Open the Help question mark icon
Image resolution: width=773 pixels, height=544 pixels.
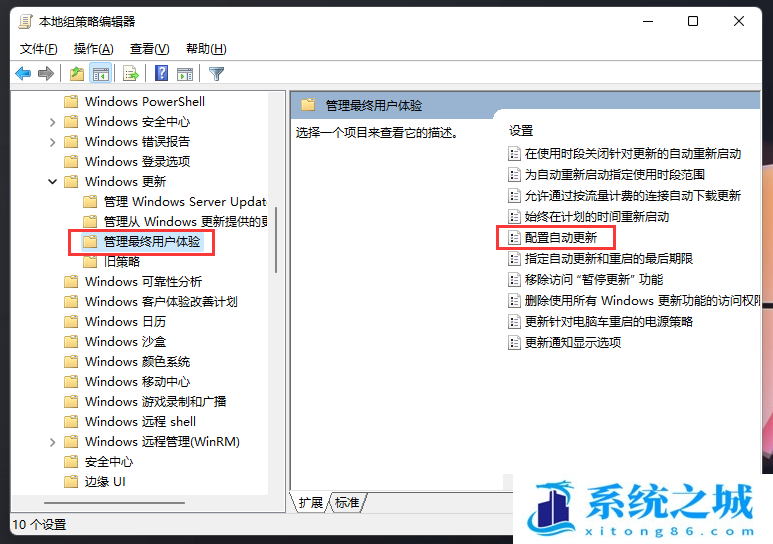[x=161, y=73]
